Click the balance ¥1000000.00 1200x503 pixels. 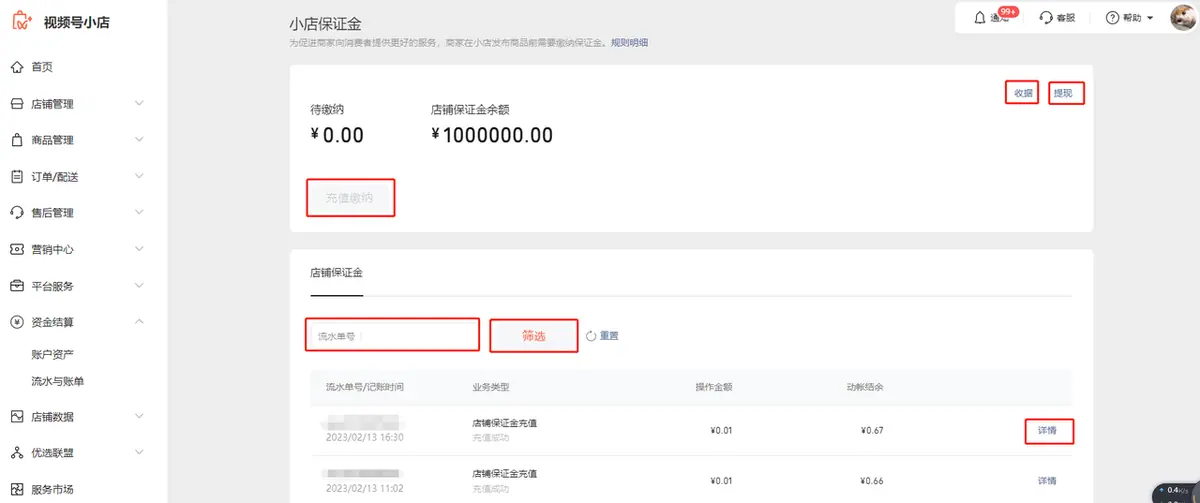coord(492,135)
